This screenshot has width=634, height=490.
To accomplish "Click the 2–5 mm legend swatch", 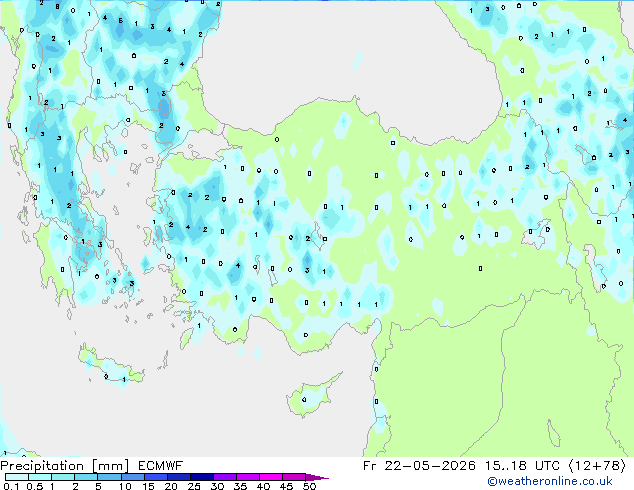I will tap(86, 477).
